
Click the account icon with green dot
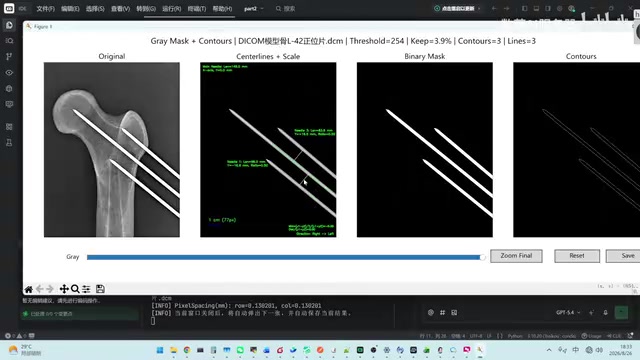(571, 9)
